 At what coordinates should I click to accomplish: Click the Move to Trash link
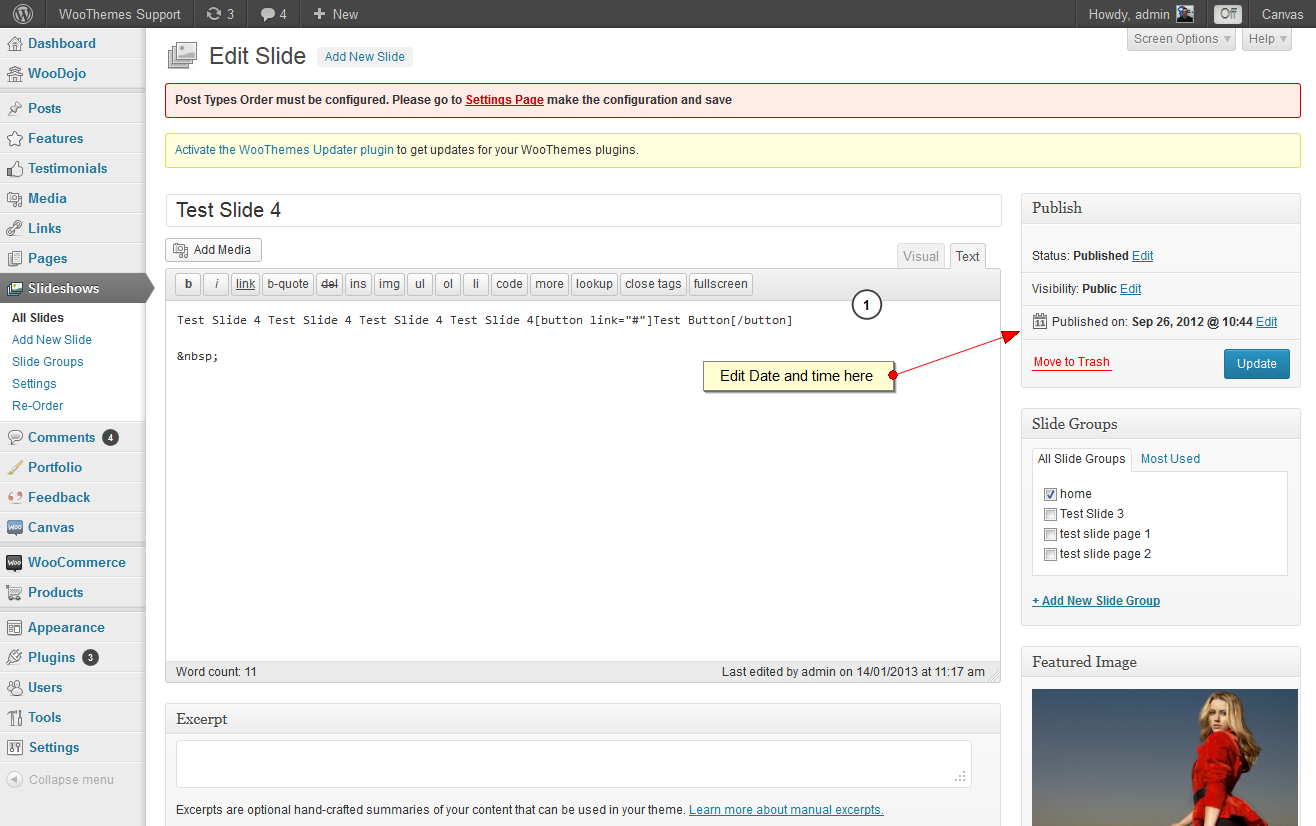1071,362
